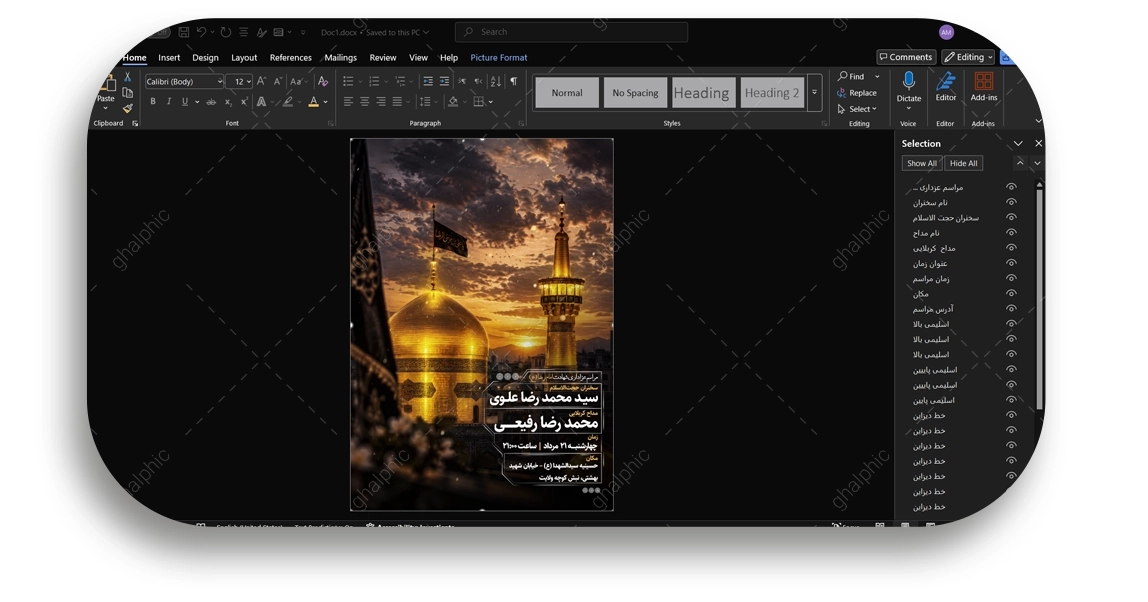Move selected object down in Selection pane
Viewport: 1148px width, 602px height.
[1037, 163]
